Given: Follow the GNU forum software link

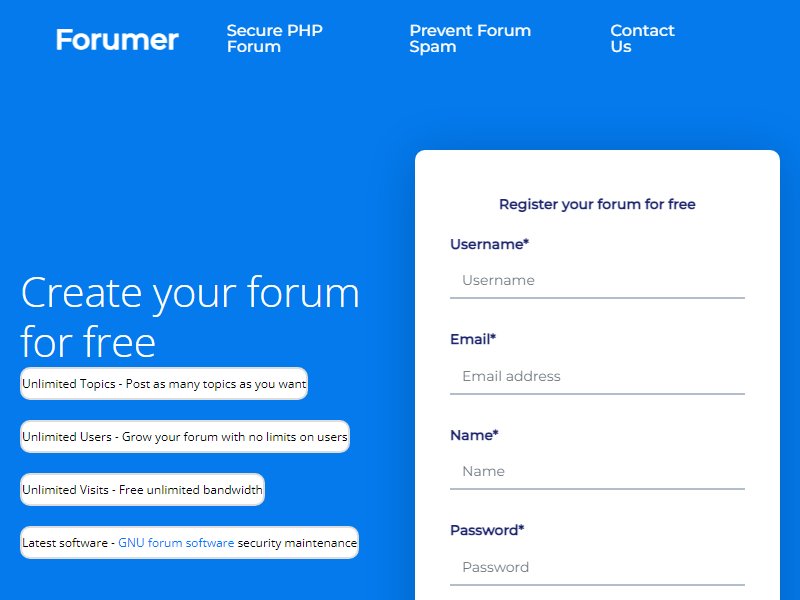Looking at the screenshot, I should [x=176, y=543].
